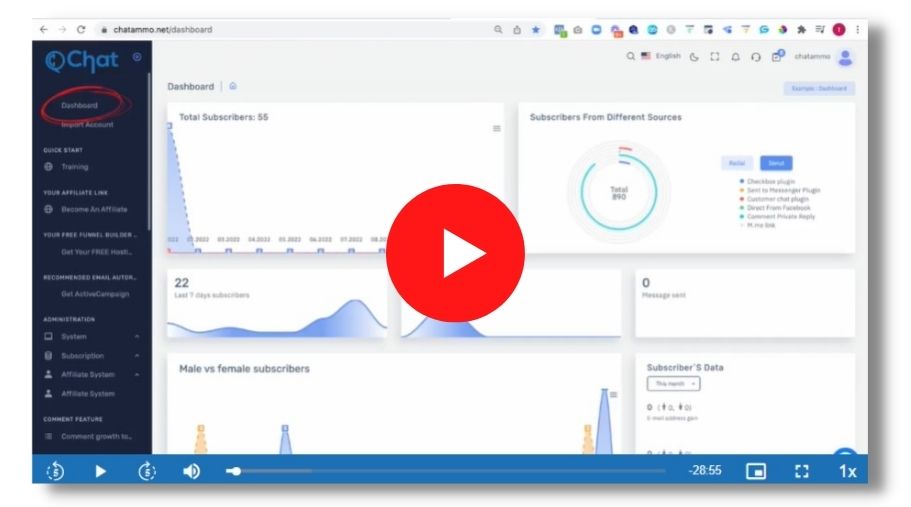Open Import Account in the sidebar

(x=87, y=124)
